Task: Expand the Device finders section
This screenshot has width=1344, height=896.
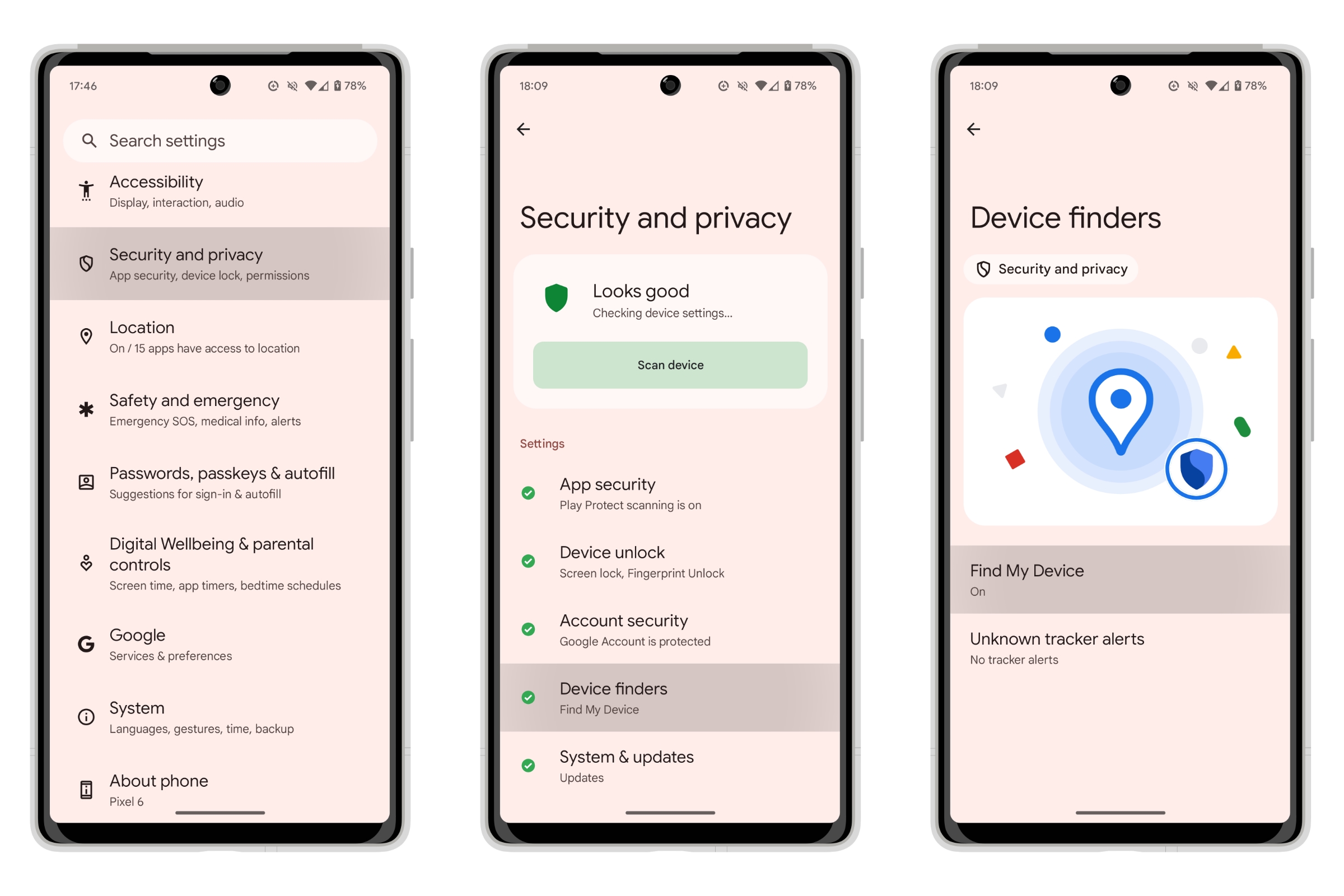Action: 672,699
